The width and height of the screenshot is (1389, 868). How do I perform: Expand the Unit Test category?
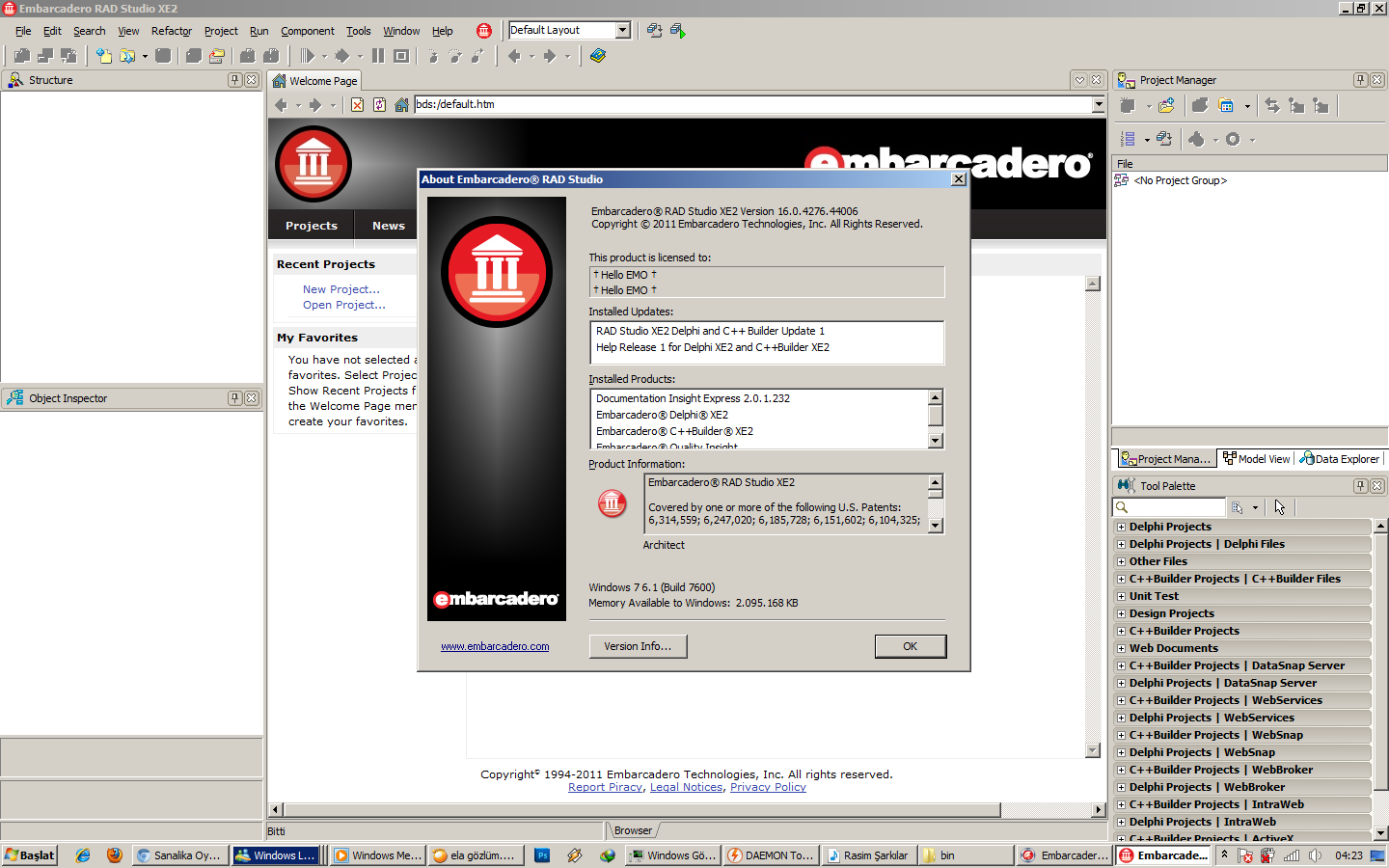(1121, 596)
